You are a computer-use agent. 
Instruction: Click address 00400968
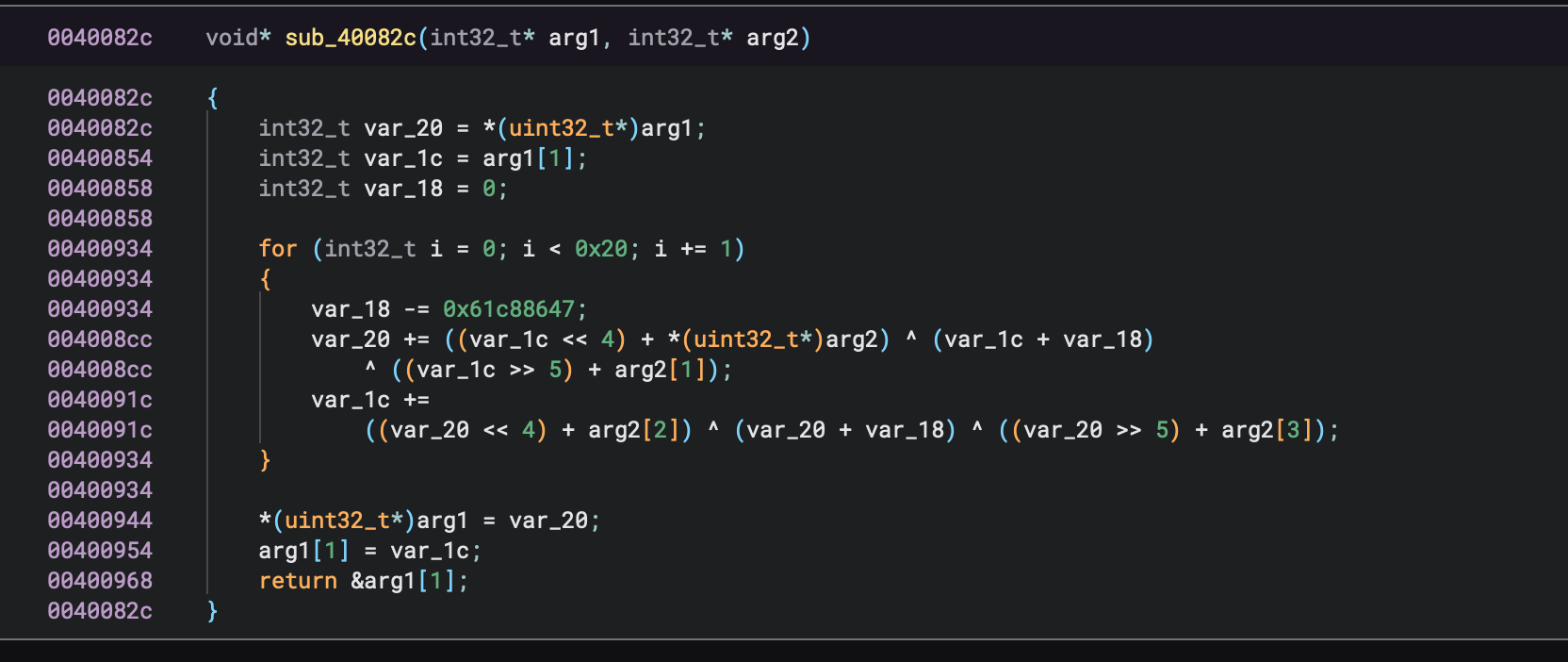point(100,581)
